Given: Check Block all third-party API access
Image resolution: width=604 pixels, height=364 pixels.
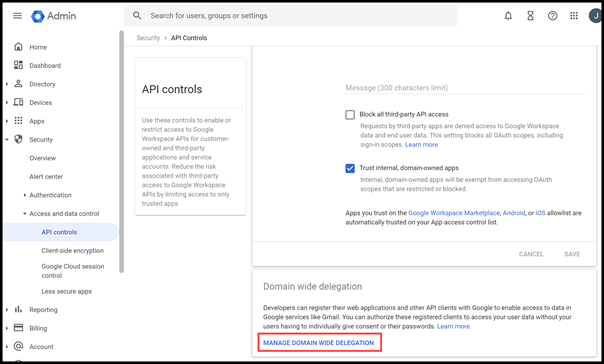Looking at the screenshot, I should (x=350, y=115).
